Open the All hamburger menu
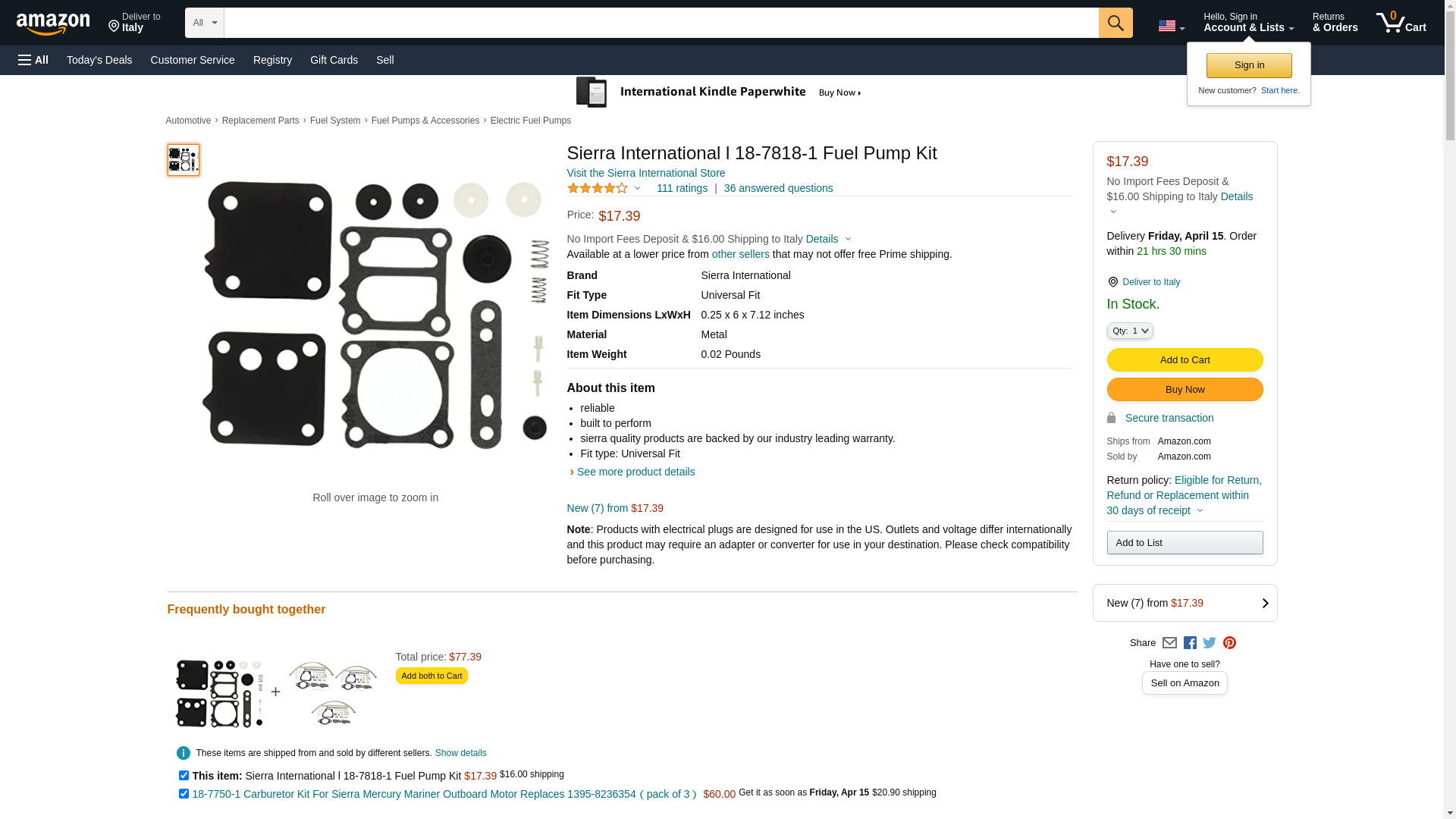 pos(33,60)
